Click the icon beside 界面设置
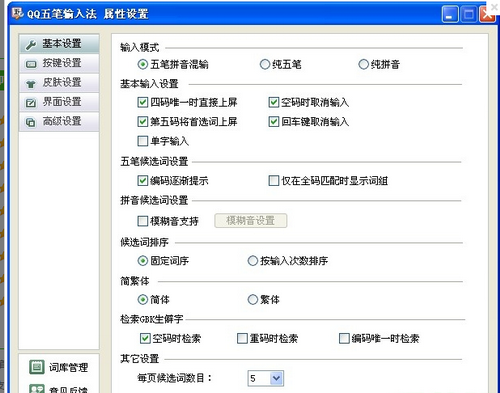This screenshot has height=393, width=500. 31,103
